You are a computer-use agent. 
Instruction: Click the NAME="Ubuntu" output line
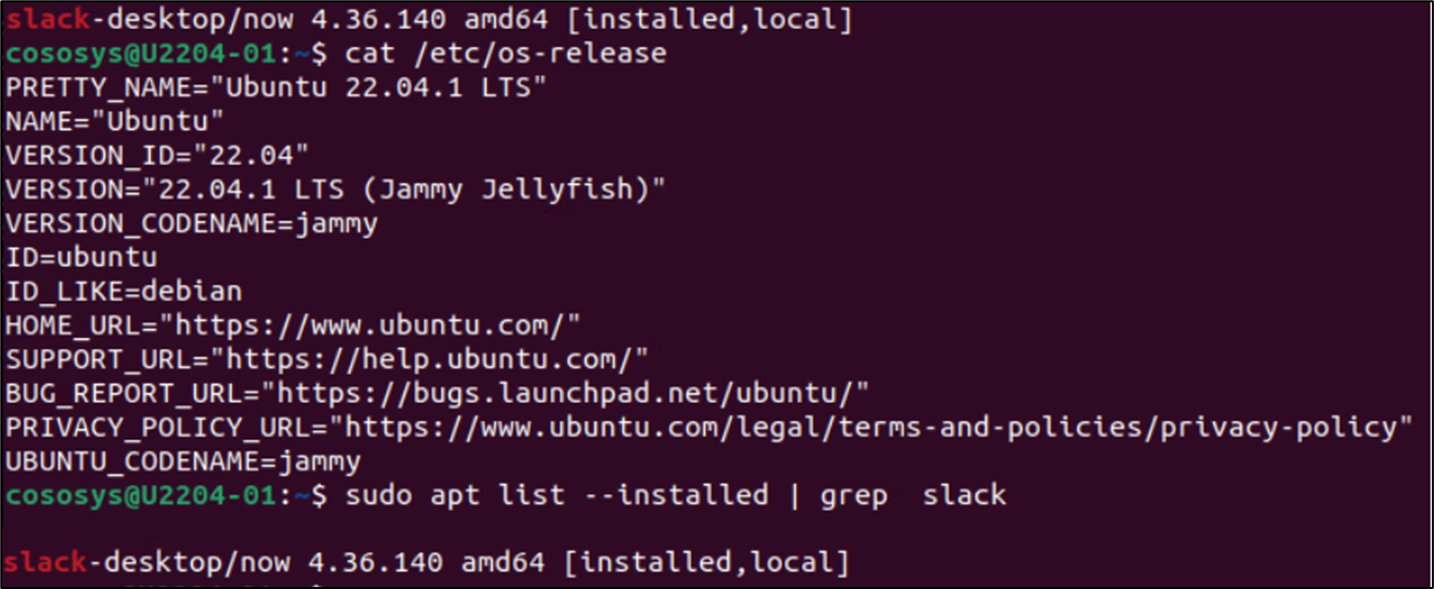[x=114, y=121]
